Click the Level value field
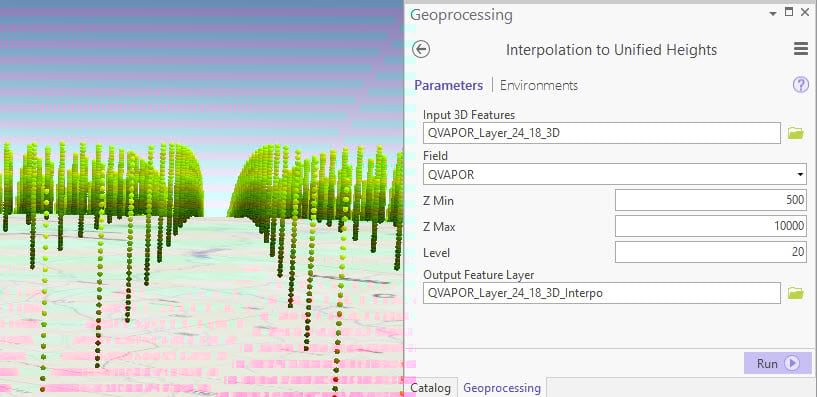The image size is (817, 397). pyautogui.click(x=711, y=252)
